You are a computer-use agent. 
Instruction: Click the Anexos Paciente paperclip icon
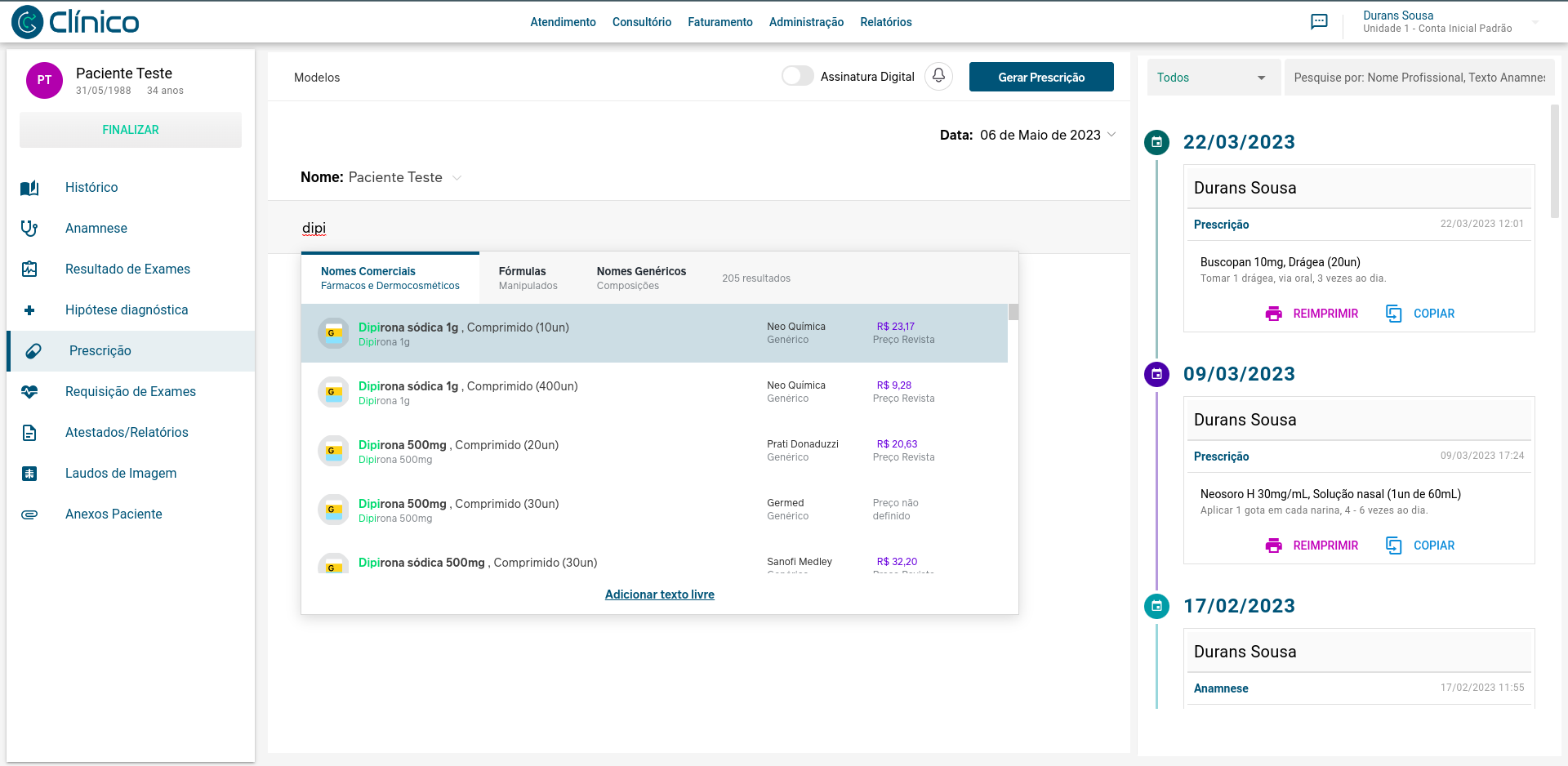29,514
